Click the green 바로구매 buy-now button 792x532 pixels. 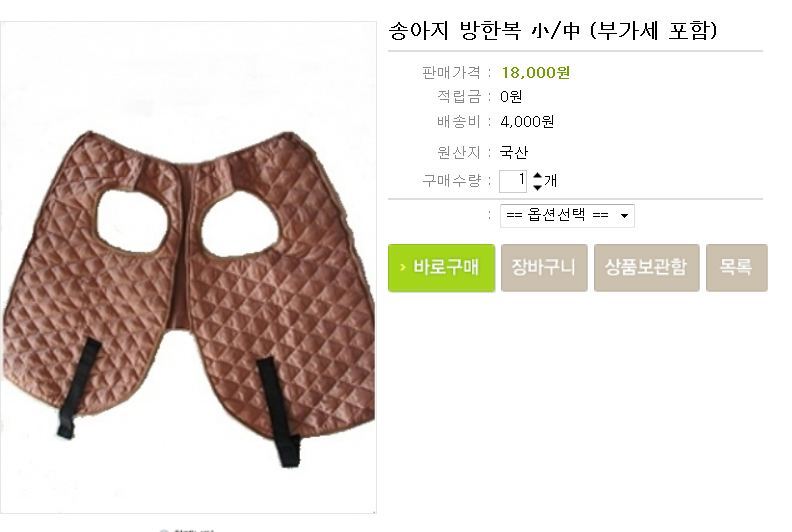(441, 268)
